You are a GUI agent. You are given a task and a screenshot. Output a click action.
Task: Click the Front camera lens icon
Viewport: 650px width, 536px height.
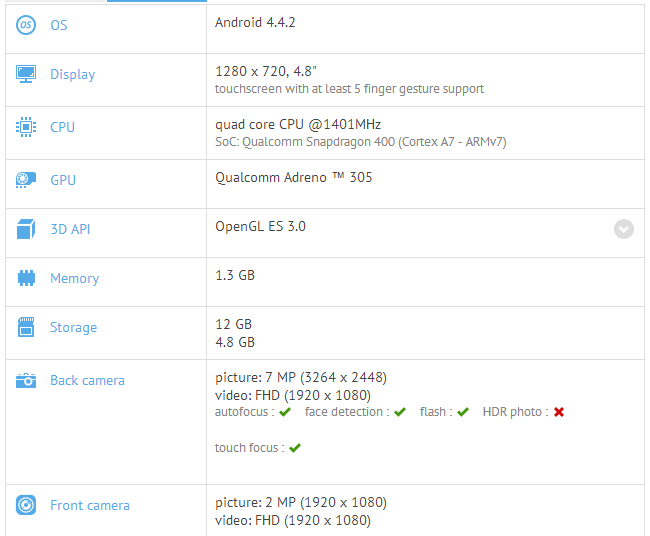(26, 505)
